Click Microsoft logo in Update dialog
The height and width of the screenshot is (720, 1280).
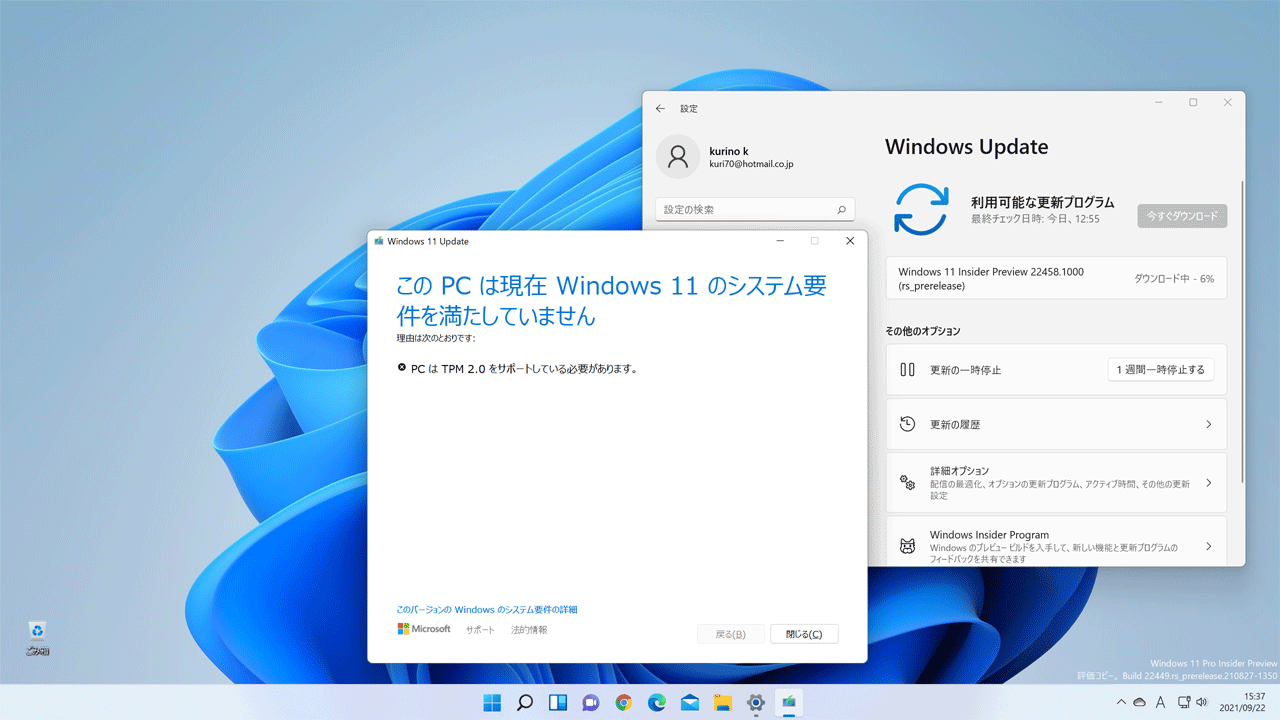click(x=424, y=629)
